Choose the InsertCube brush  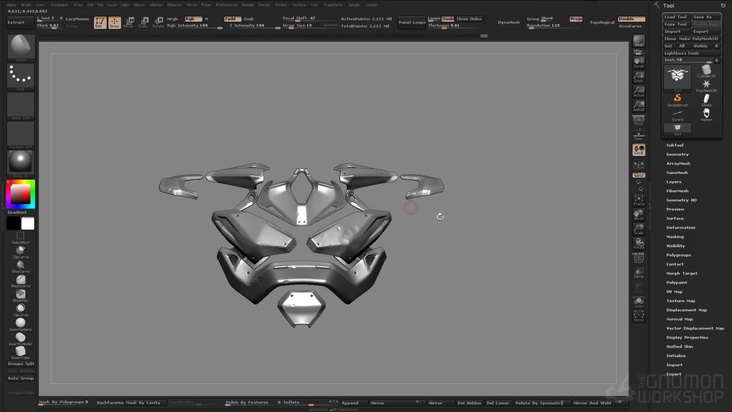coord(21,352)
